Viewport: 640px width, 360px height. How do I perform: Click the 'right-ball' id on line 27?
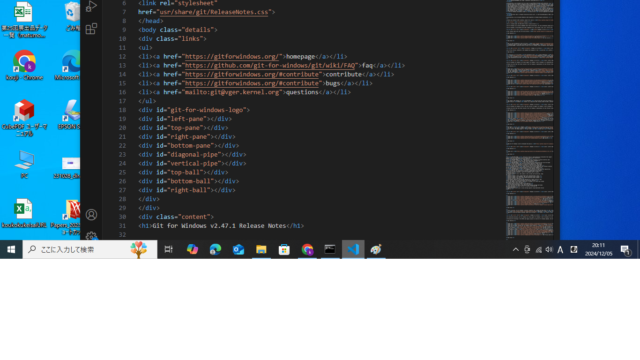[x=189, y=190]
